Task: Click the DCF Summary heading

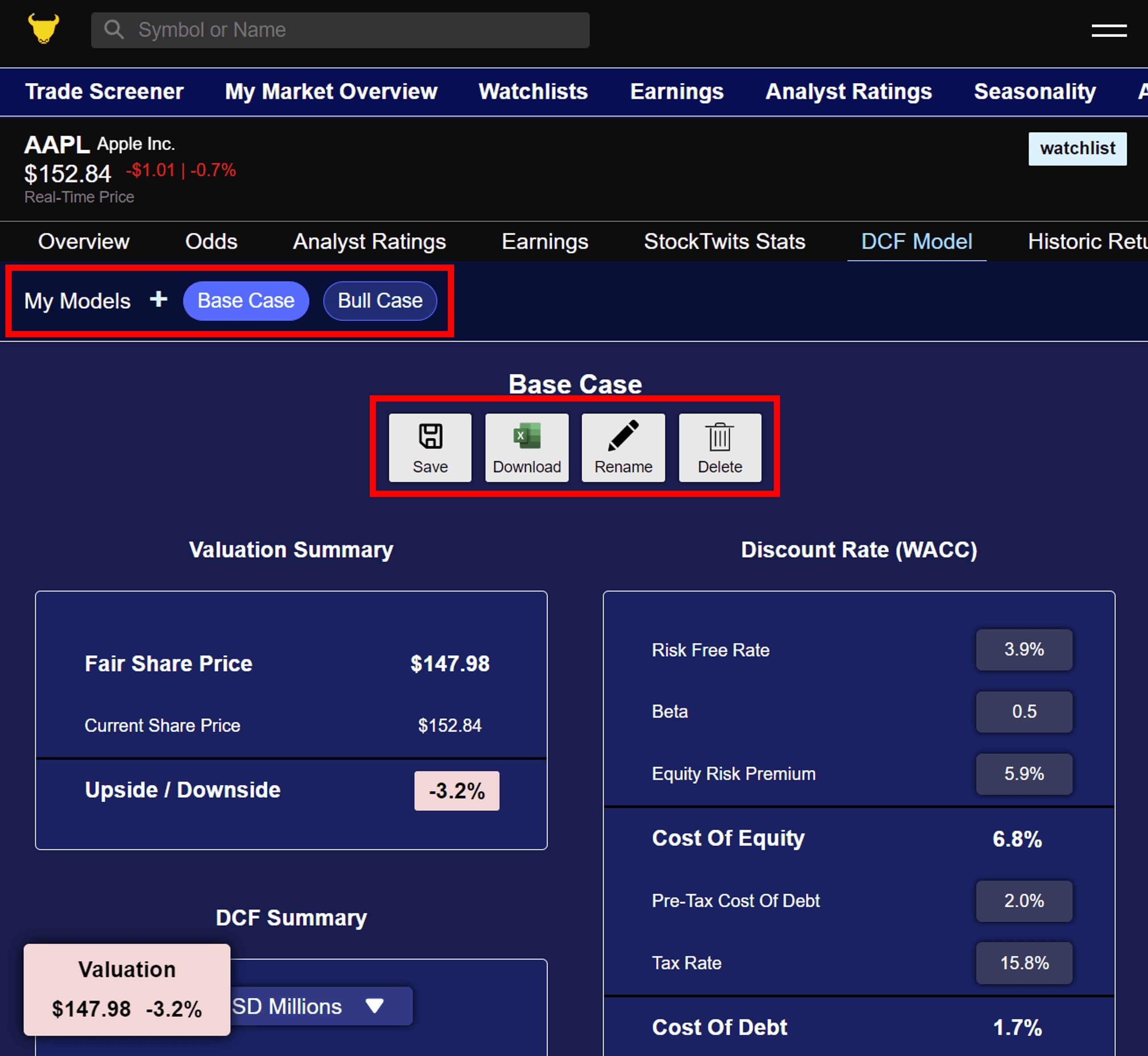Action: [x=291, y=918]
